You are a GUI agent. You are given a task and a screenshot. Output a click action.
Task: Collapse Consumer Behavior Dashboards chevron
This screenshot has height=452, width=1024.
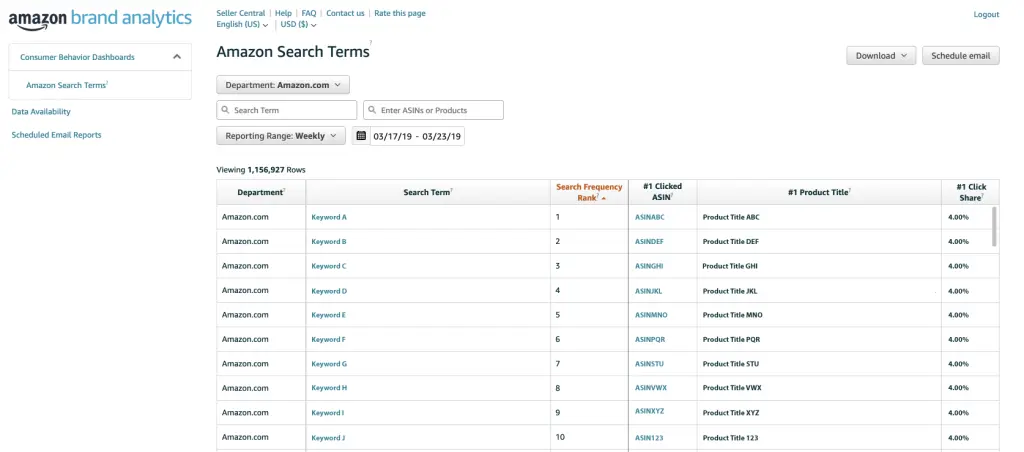pyautogui.click(x=176, y=57)
